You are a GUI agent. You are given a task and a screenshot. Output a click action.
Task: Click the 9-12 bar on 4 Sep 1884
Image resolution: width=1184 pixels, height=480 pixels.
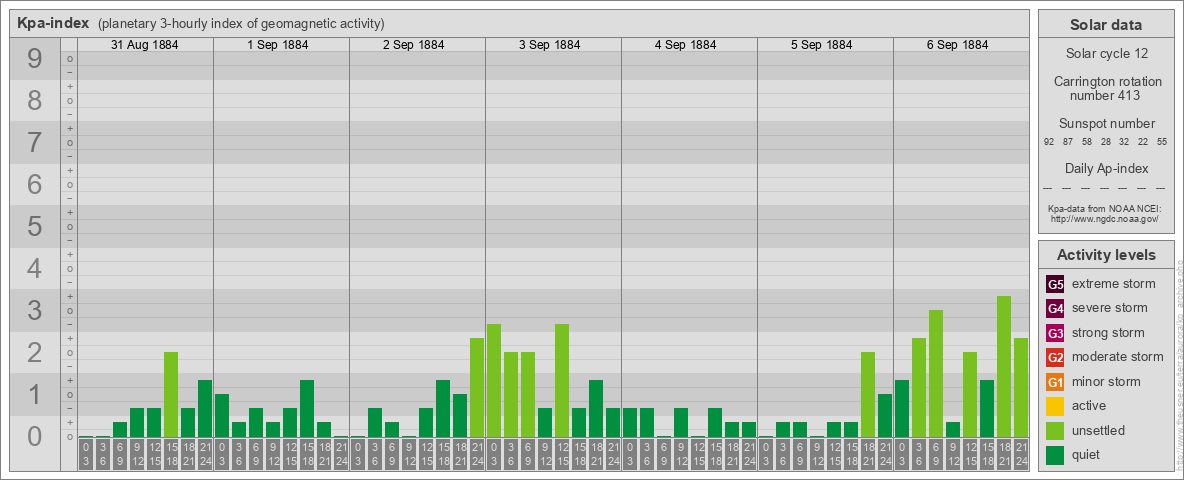pyautogui.click(x=680, y=423)
